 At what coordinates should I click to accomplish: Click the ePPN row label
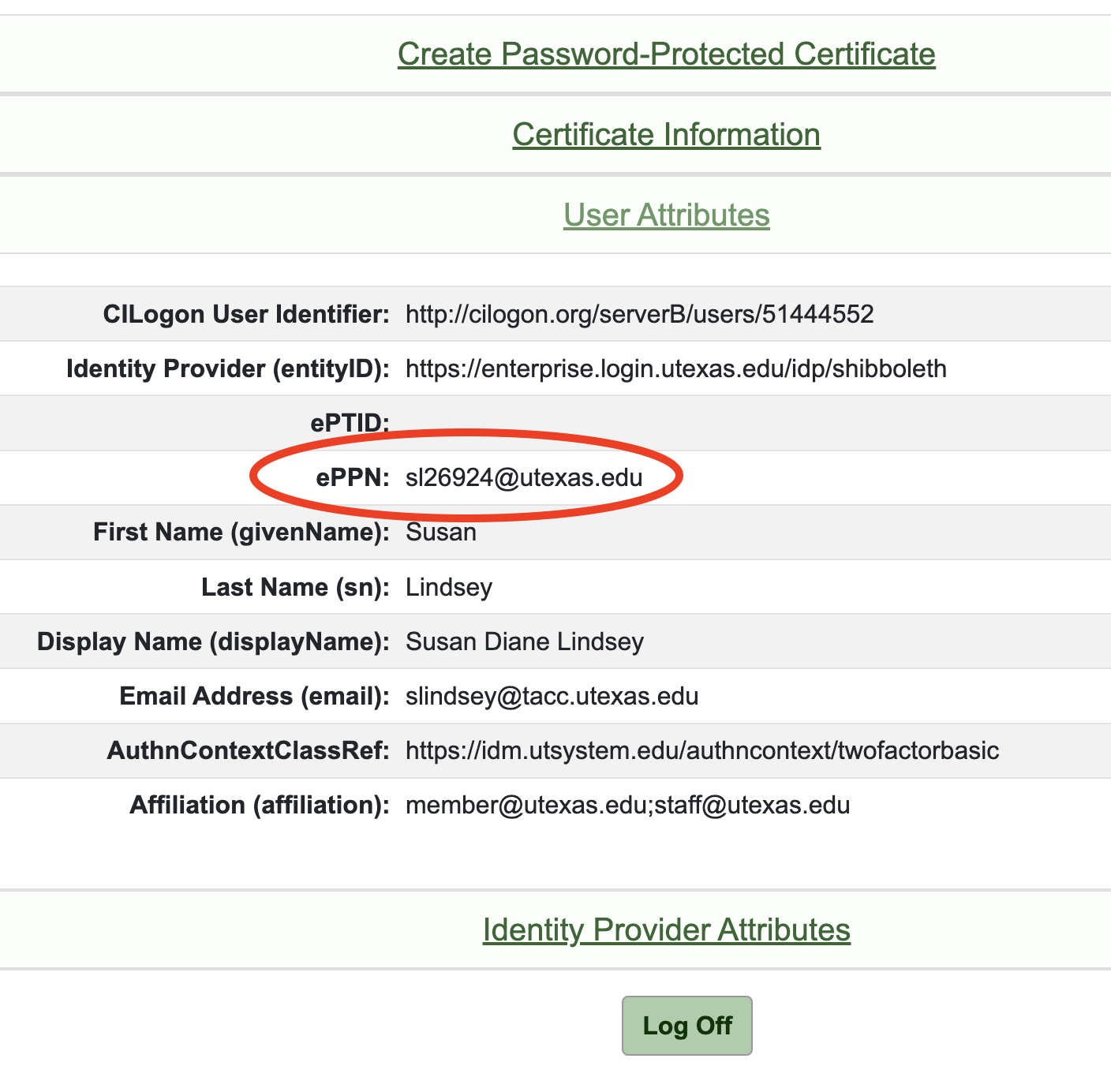[x=353, y=478]
